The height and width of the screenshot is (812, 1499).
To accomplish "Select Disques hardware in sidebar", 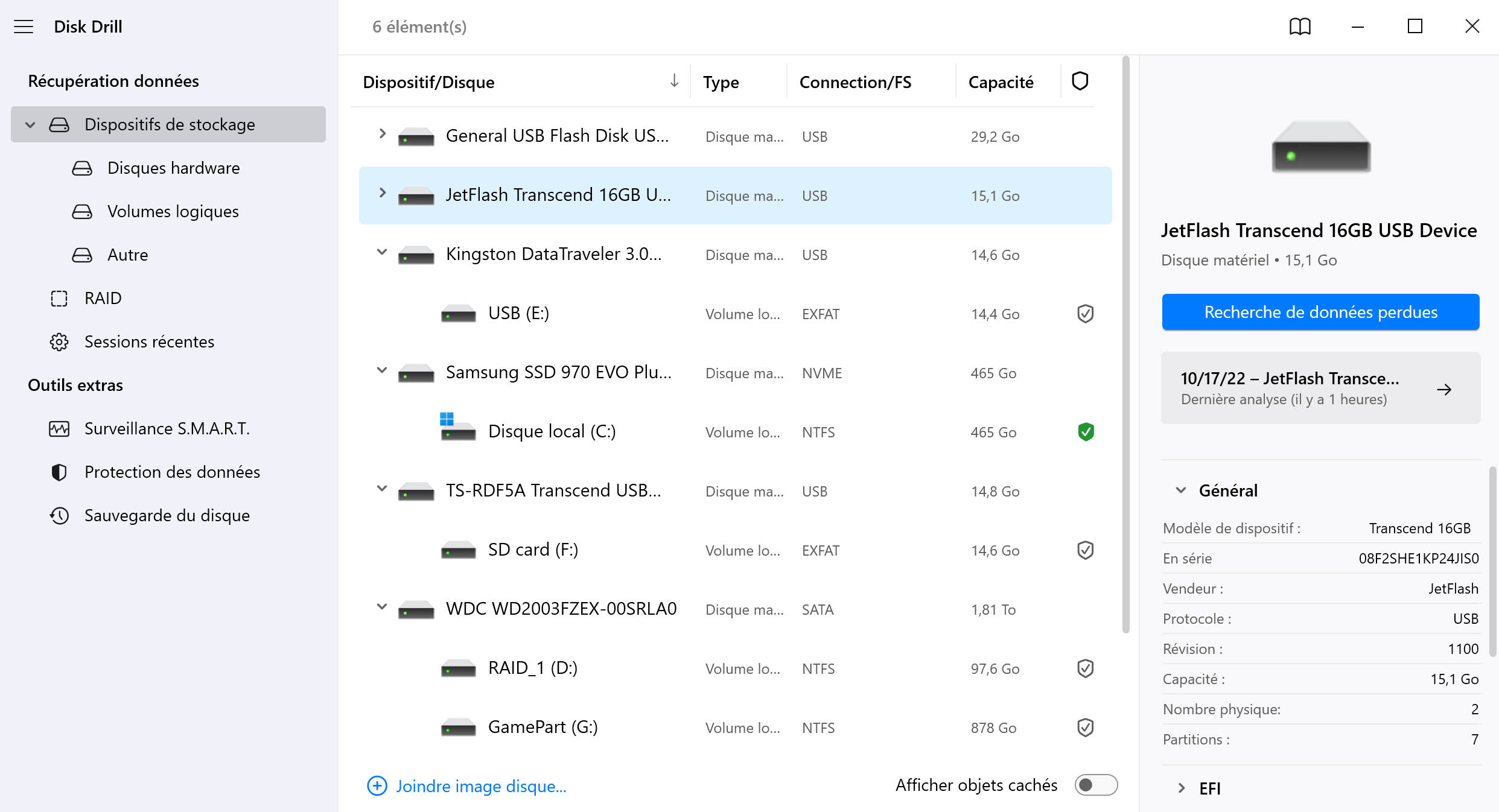I will (168, 168).
